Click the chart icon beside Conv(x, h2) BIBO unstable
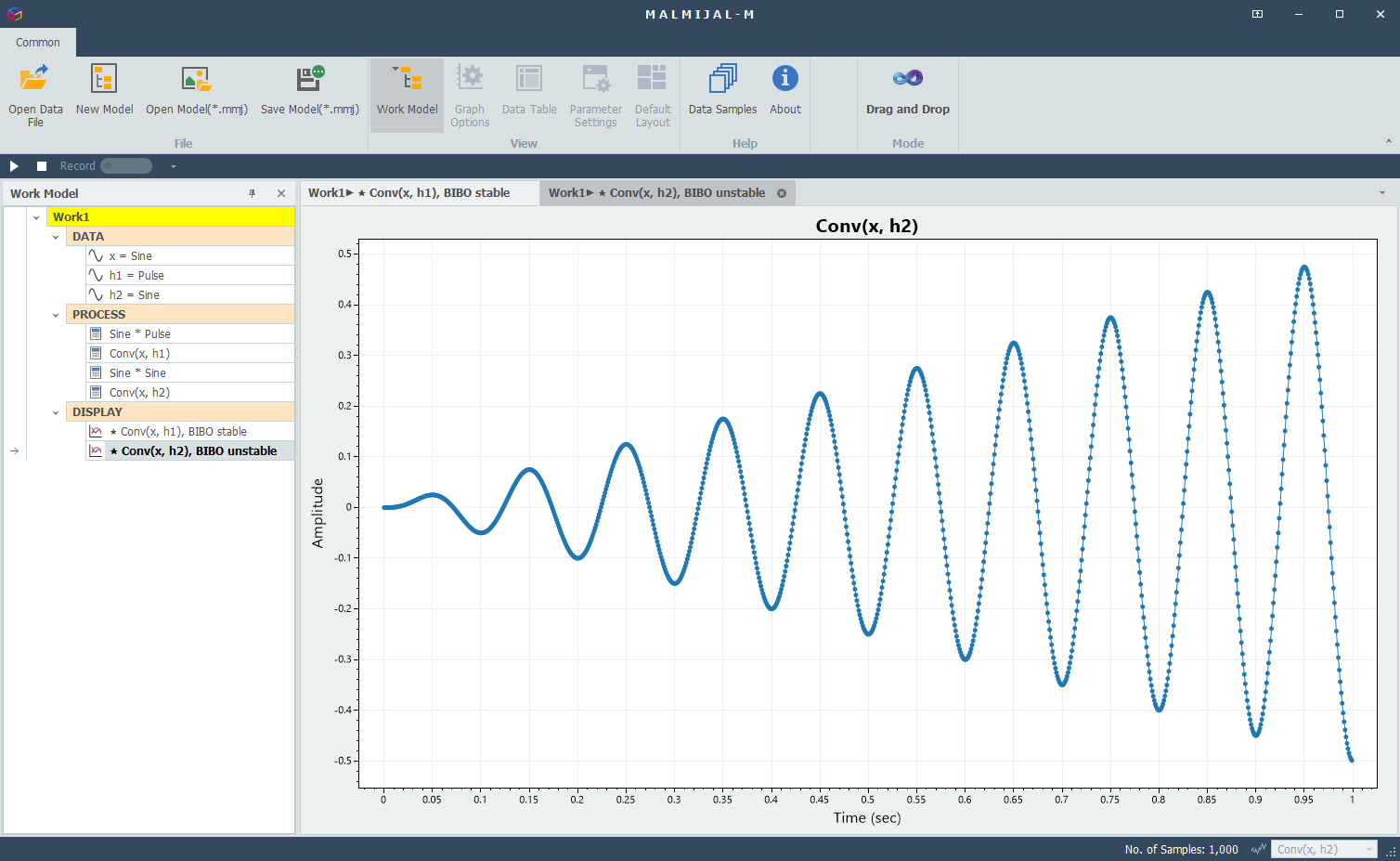The height and width of the screenshot is (861, 1400). coord(96,451)
